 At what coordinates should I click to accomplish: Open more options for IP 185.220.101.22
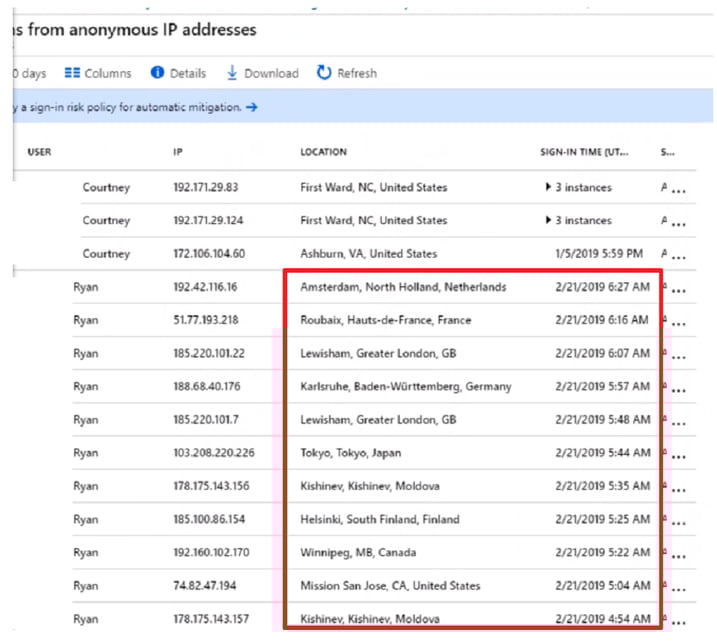tap(679, 358)
